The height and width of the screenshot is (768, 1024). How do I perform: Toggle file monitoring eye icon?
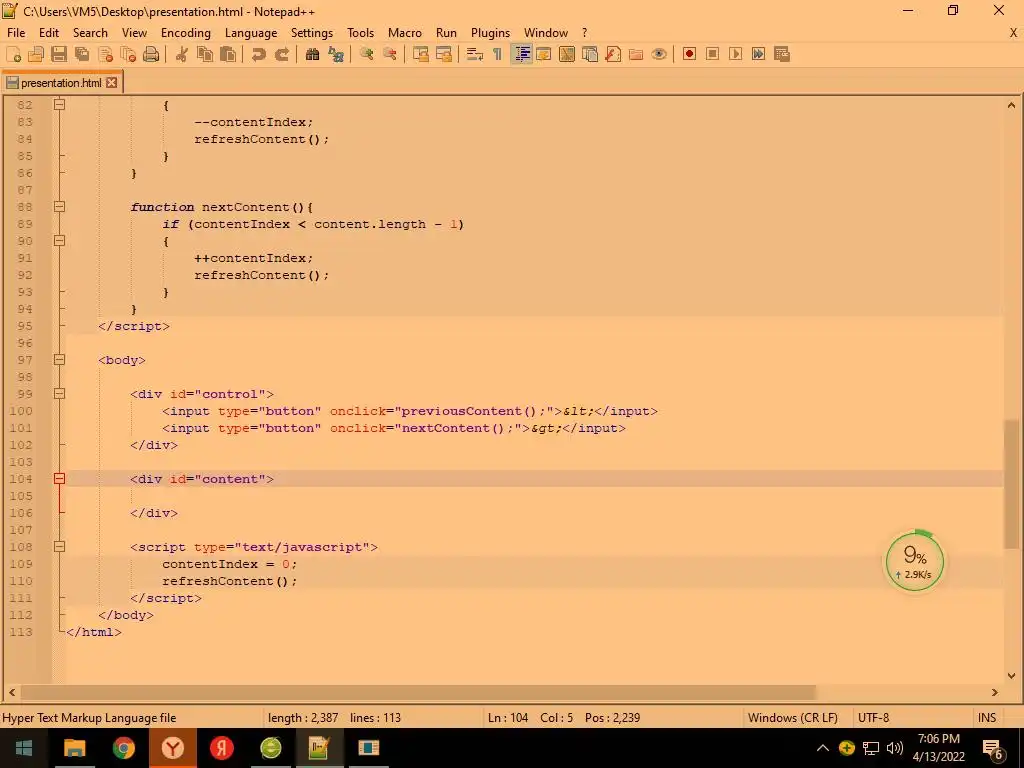click(659, 54)
